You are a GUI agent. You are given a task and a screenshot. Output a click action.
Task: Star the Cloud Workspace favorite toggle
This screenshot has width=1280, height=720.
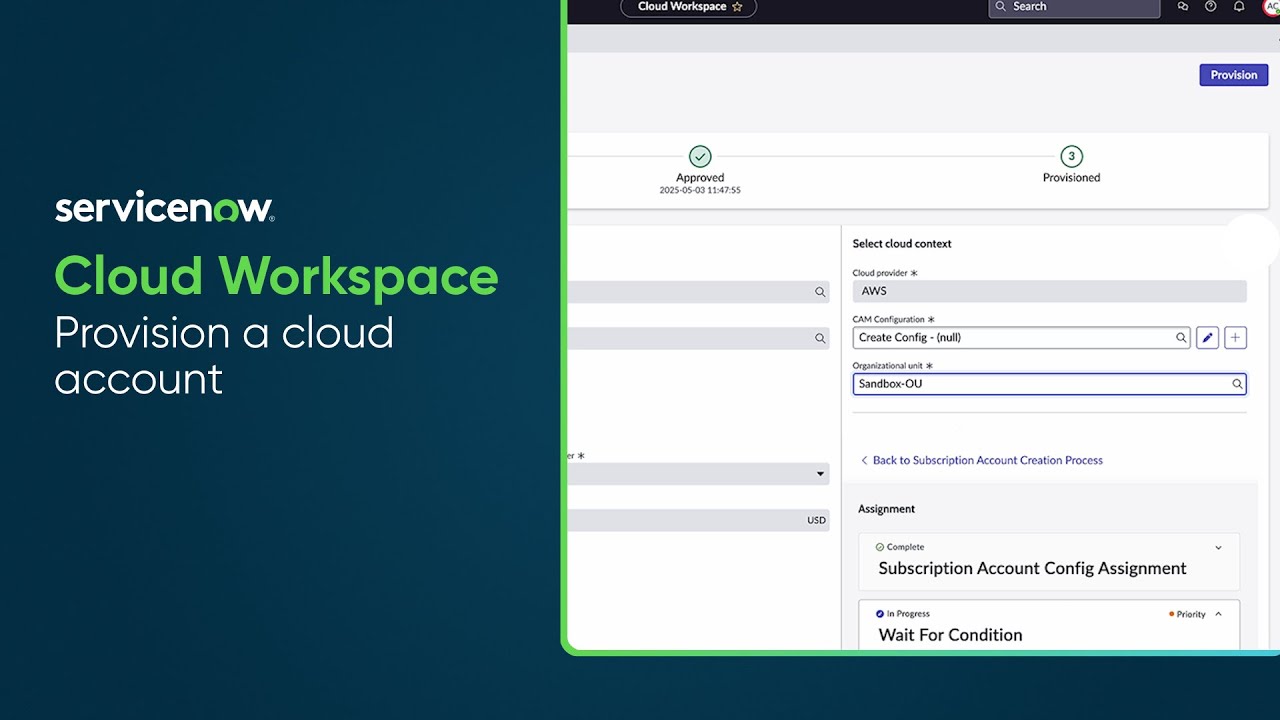(737, 6)
